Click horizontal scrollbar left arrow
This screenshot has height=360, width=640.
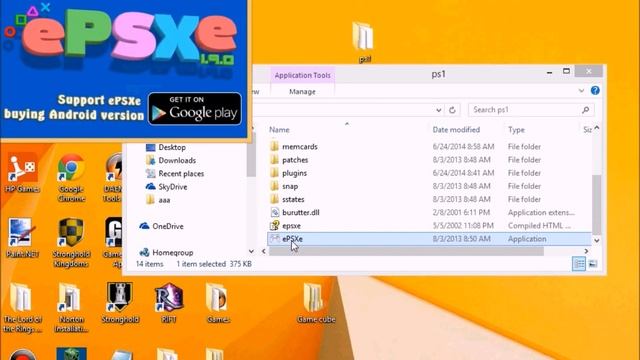click(264, 251)
